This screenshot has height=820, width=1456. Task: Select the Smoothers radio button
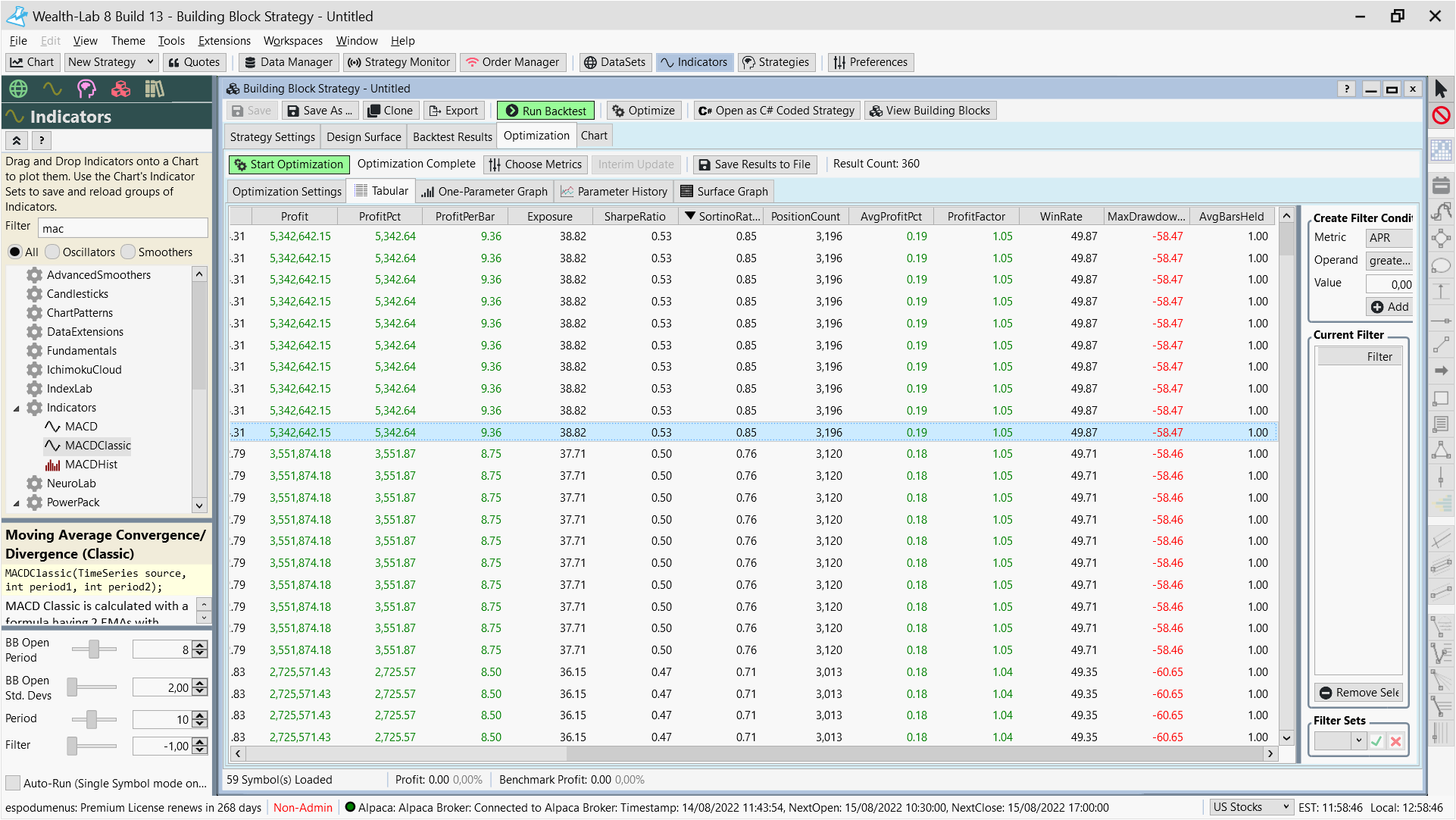point(128,252)
